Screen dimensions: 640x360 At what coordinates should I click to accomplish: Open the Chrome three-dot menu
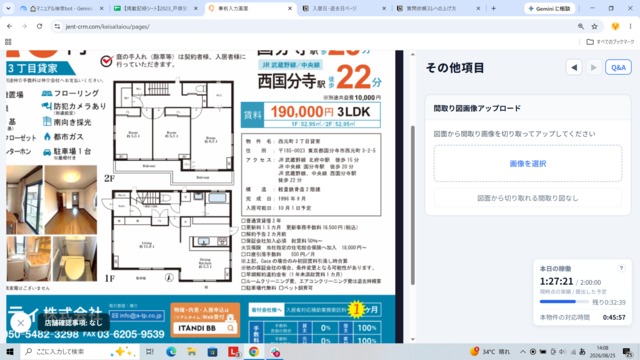630,26
